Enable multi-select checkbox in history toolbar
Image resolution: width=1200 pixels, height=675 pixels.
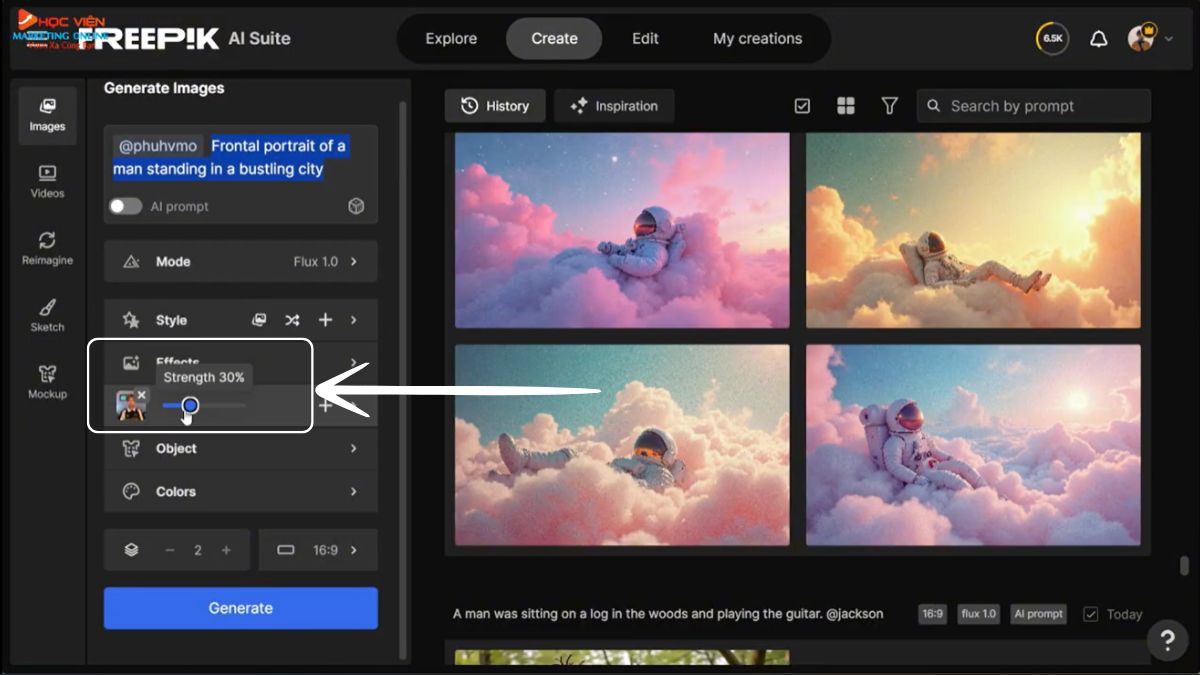coord(802,106)
